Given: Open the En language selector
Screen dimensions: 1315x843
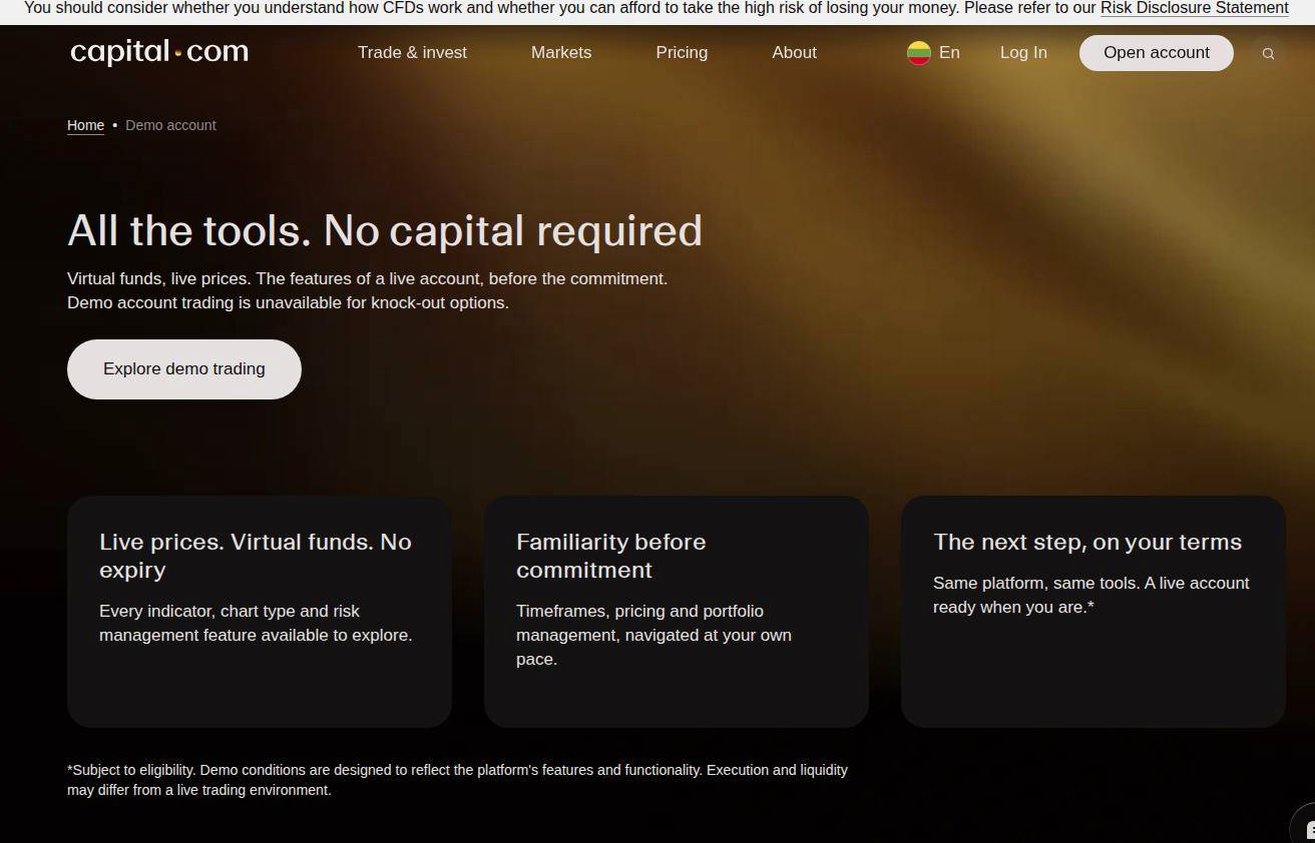Looking at the screenshot, I should [x=949, y=53].
